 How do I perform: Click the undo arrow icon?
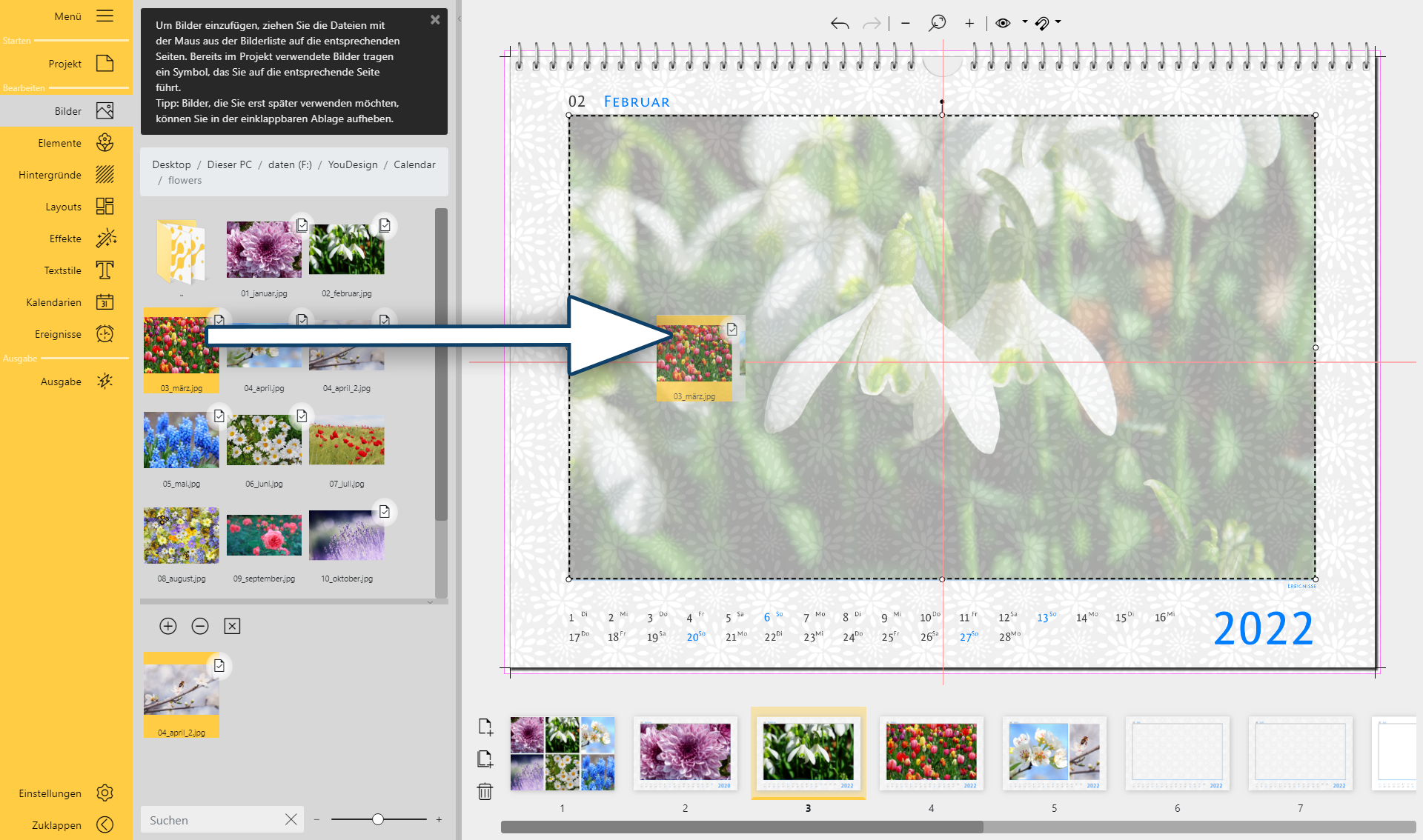(840, 24)
